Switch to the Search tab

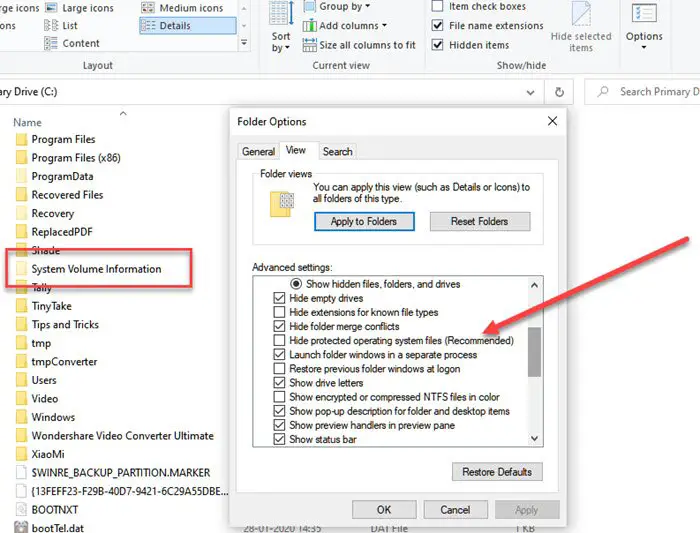[338, 152]
